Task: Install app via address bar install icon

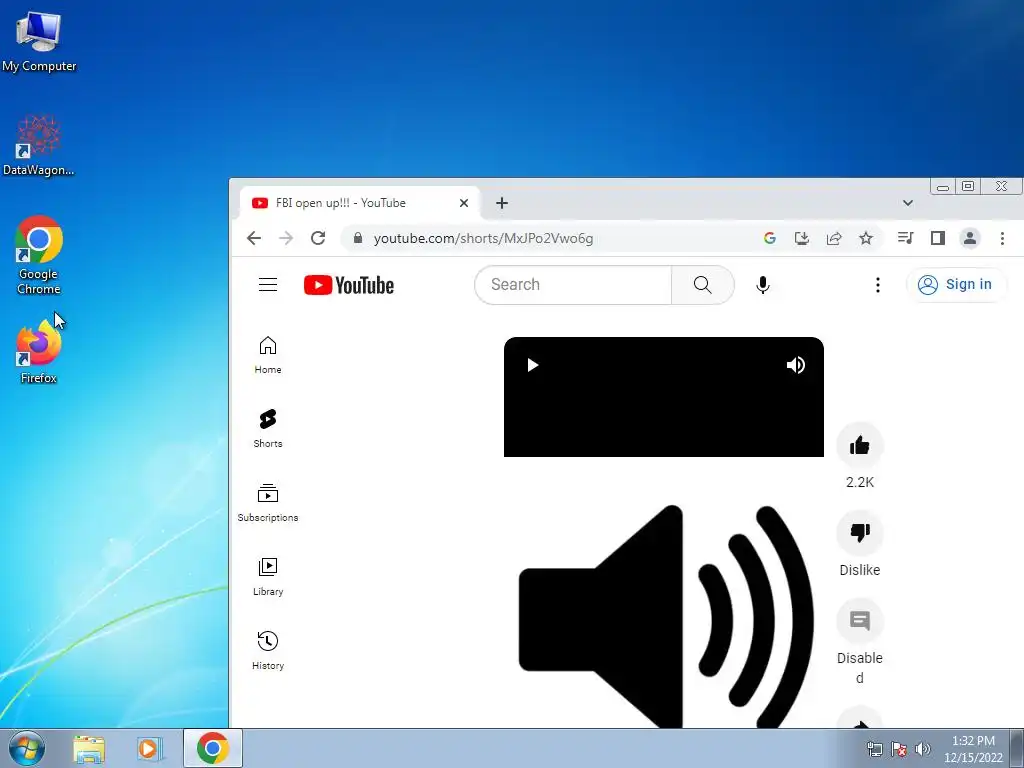Action: (x=802, y=238)
